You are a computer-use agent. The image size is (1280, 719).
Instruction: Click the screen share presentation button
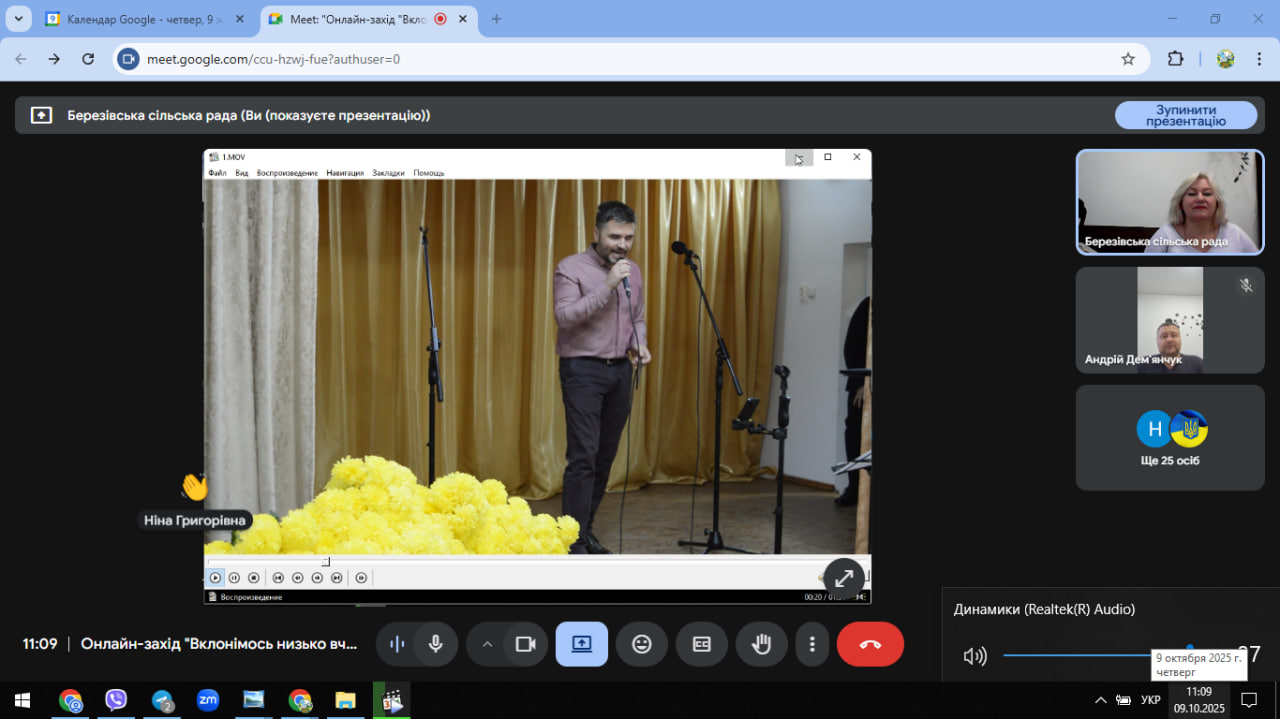click(582, 644)
